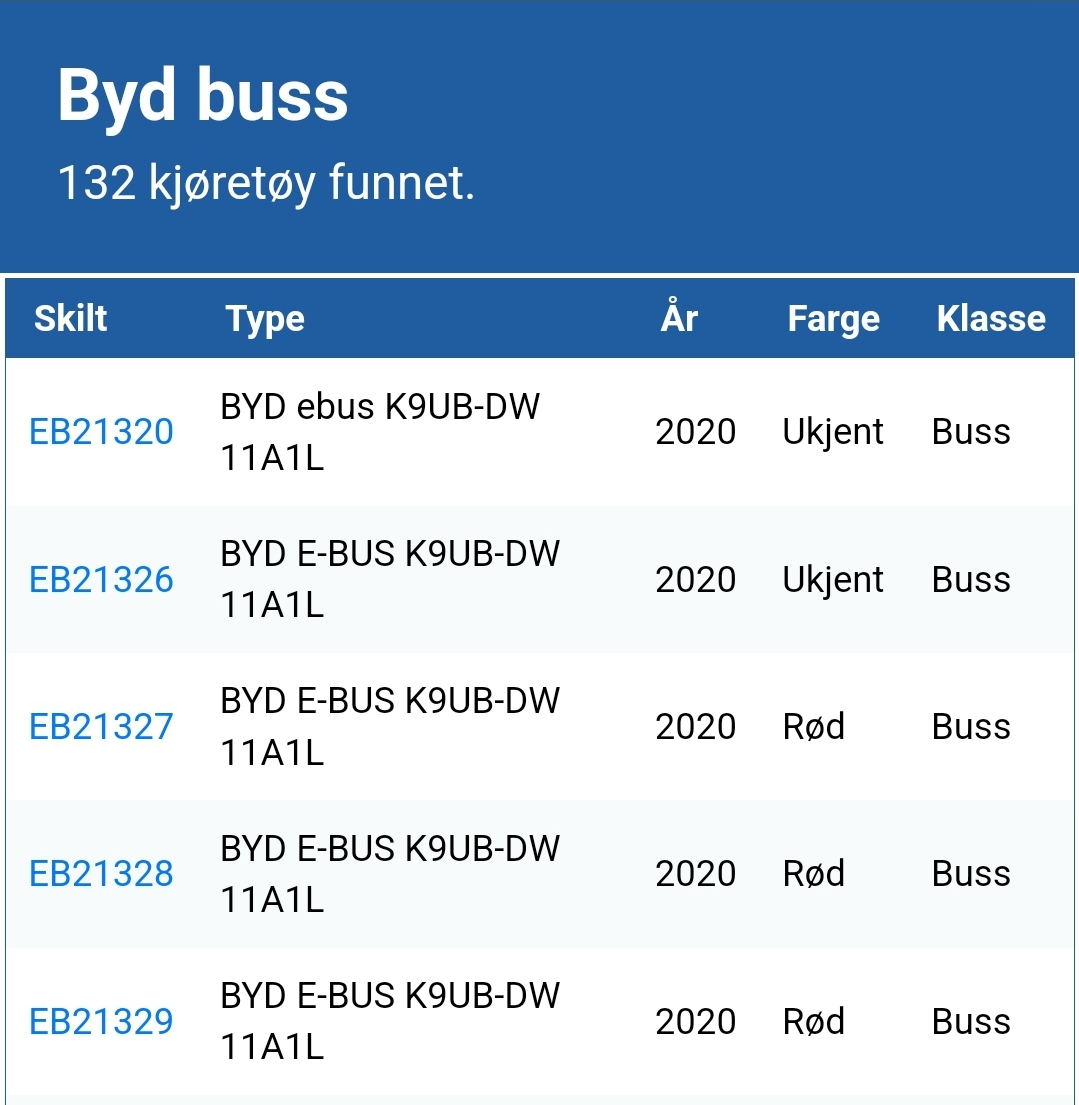This screenshot has height=1105, width=1079.
Task: Click year 2020 in the EB21320 row
Action: (695, 432)
